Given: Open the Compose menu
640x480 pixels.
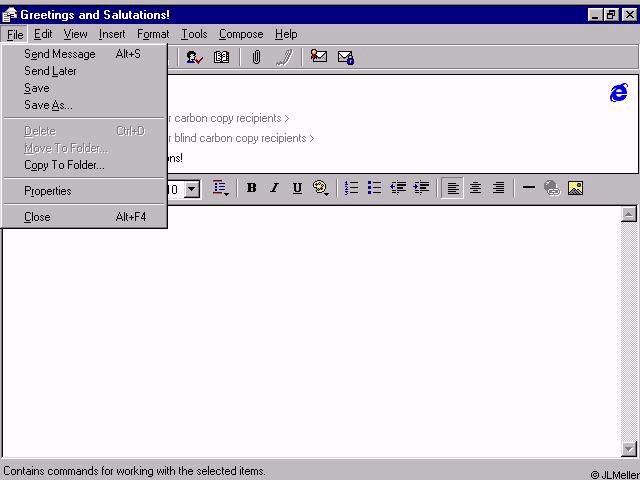Looking at the screenshot, I should click(241, 34).
